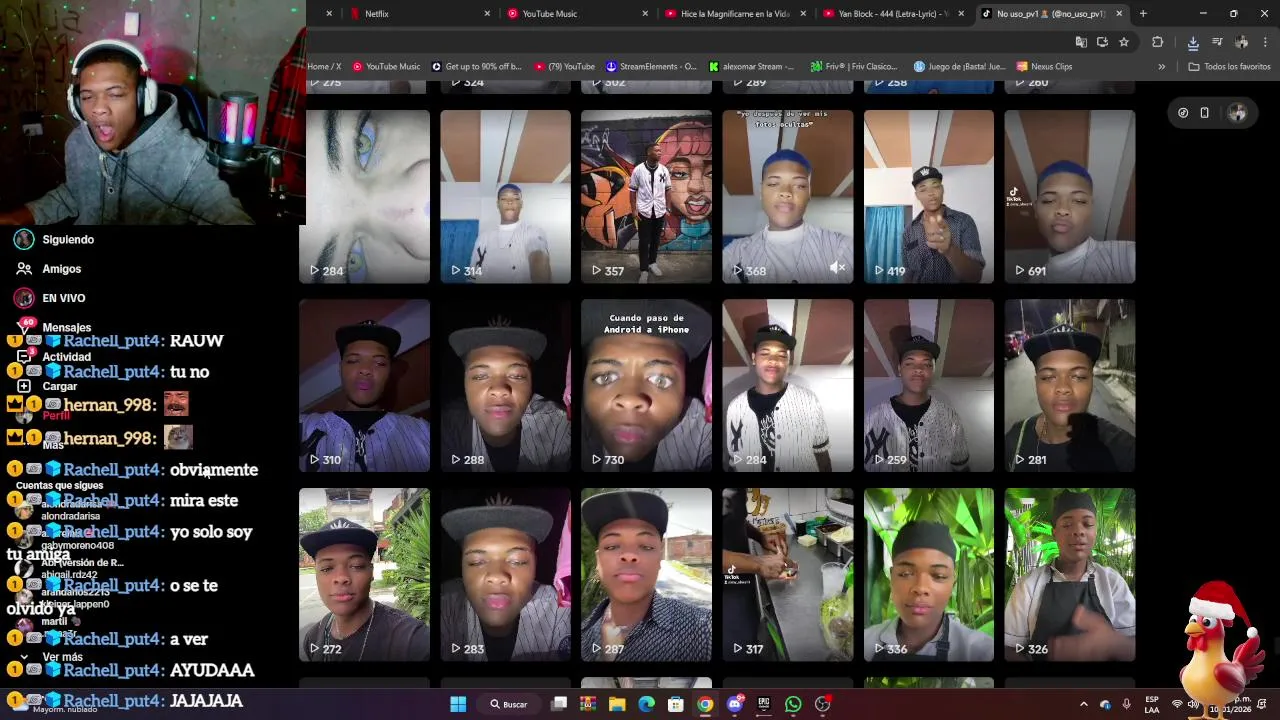Screen dimensions: 1280x720
Task: Open the video with 272 plays
Action: coord(364,575)
